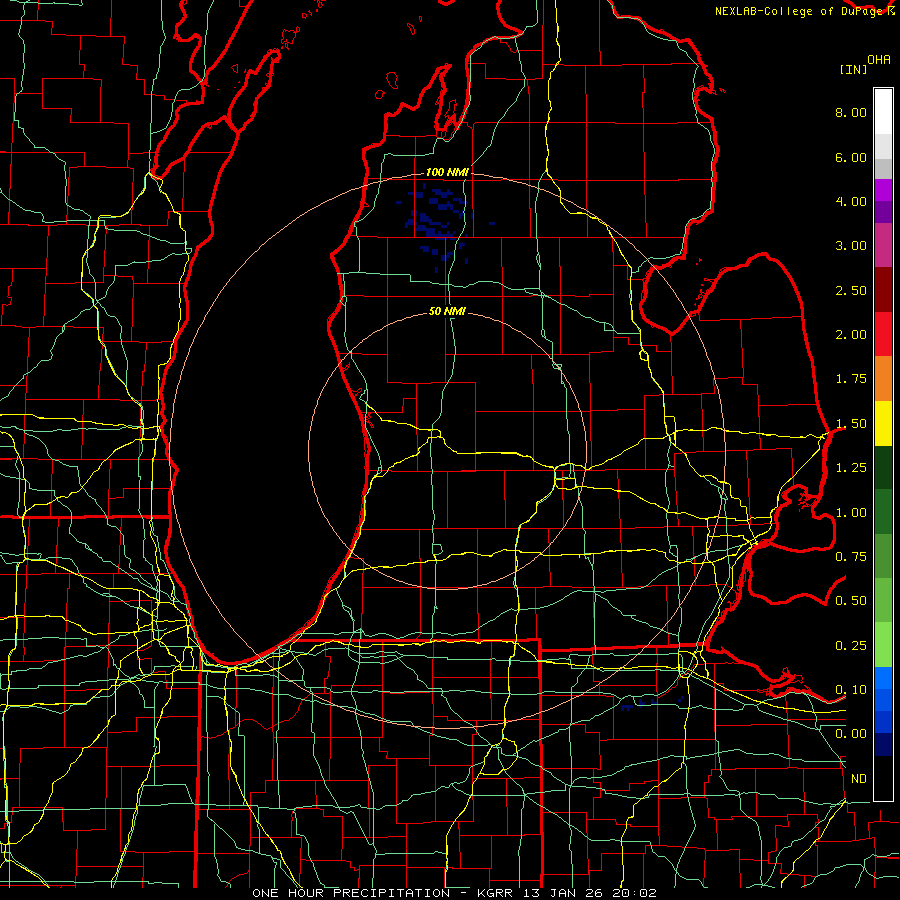900x900 pixels.
Task: Select the ND legend label
Action: 859,779
